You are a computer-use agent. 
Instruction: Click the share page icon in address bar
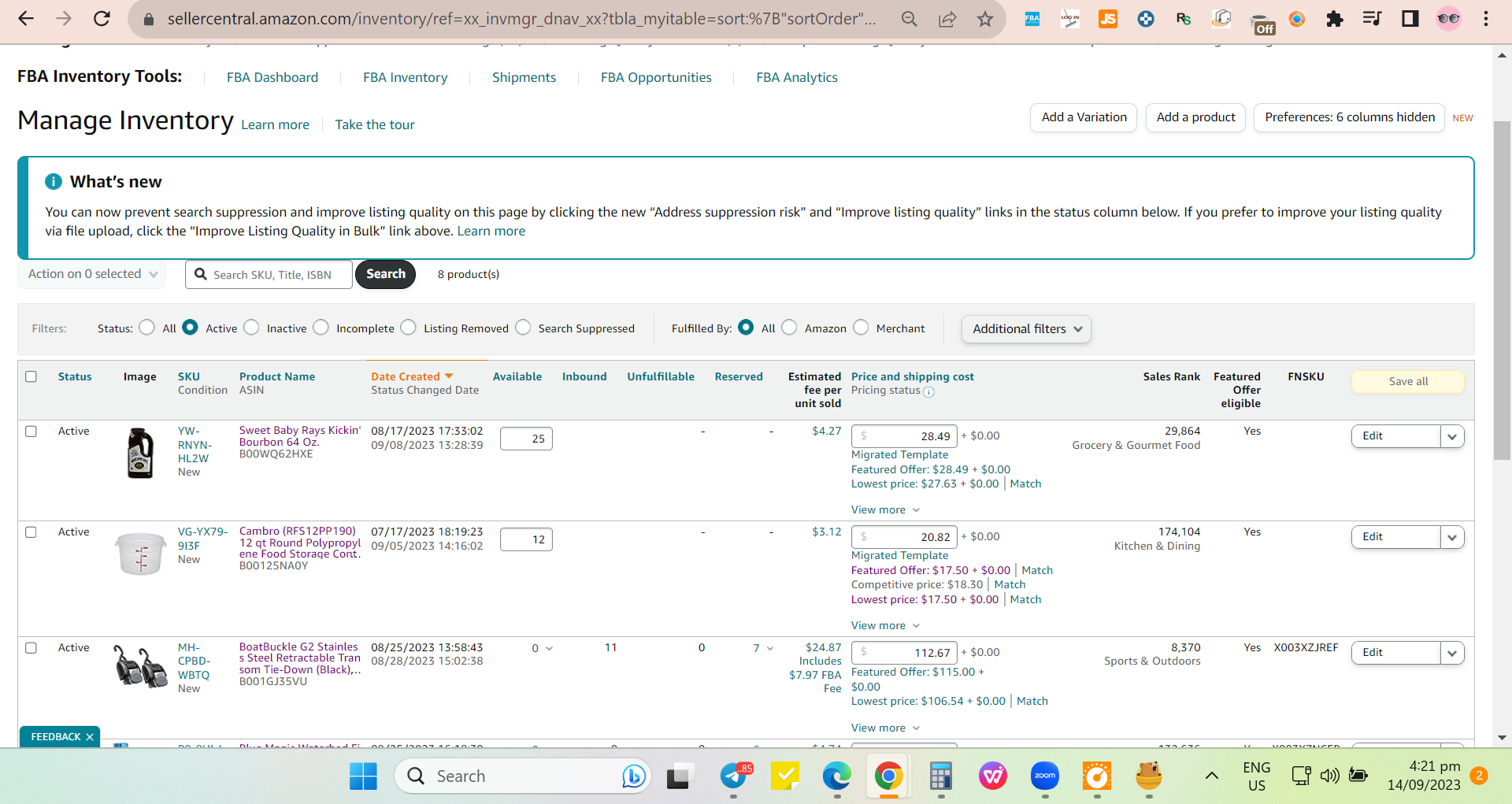[x=947, y=19]
